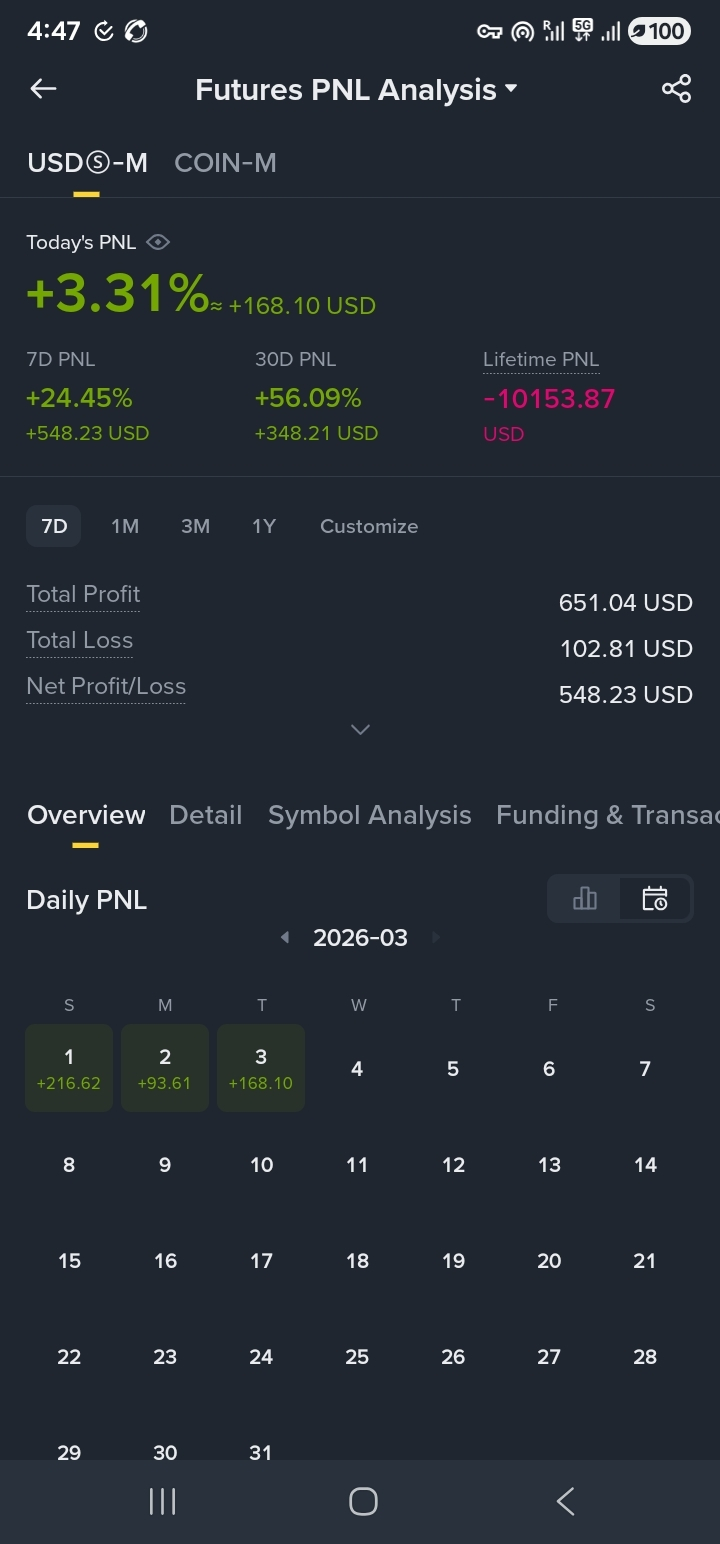Screen dimensions: 720x1544
Task: Tap the Android home button
Action: tap(363, 1501)
